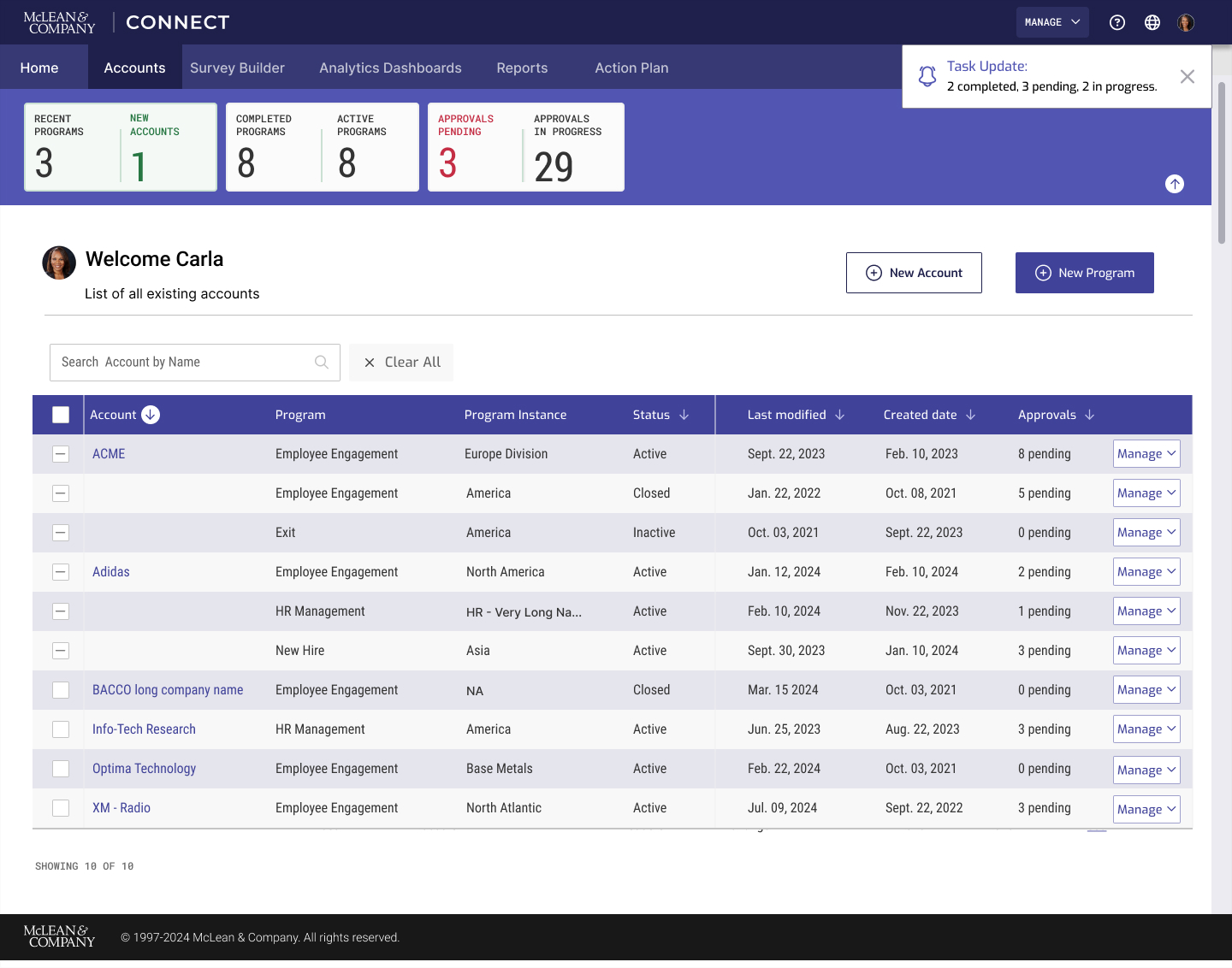Screen dimensions: 1232x968
Task: Open Manage dropdown for BACCO row
Action: [1146, 690]
